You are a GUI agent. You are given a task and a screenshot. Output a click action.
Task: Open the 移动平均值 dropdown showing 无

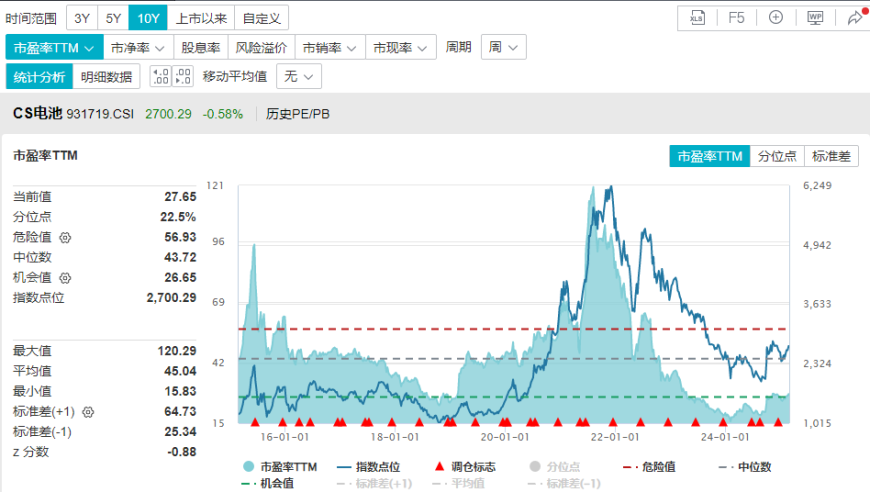coord(299,76)
